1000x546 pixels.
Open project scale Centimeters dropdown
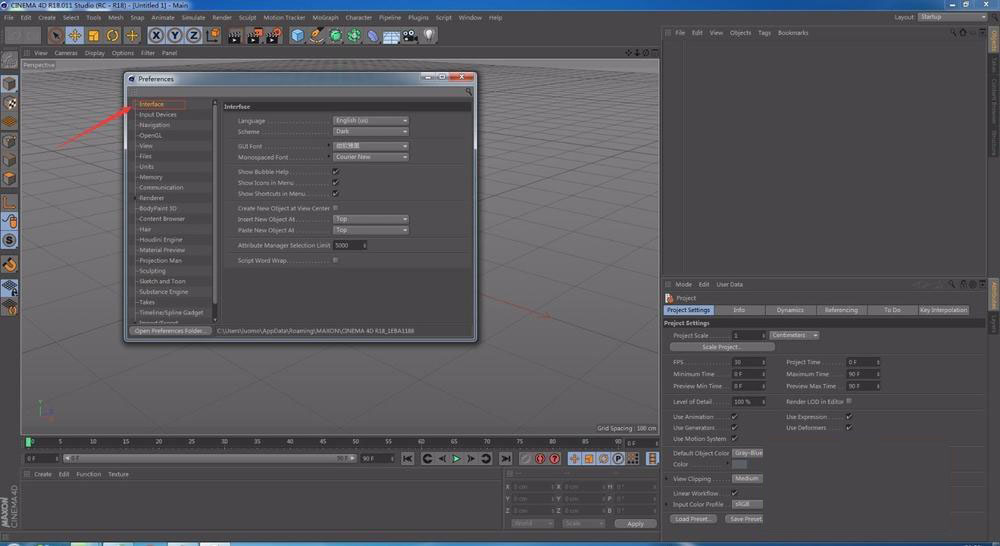tap(794, 336)
